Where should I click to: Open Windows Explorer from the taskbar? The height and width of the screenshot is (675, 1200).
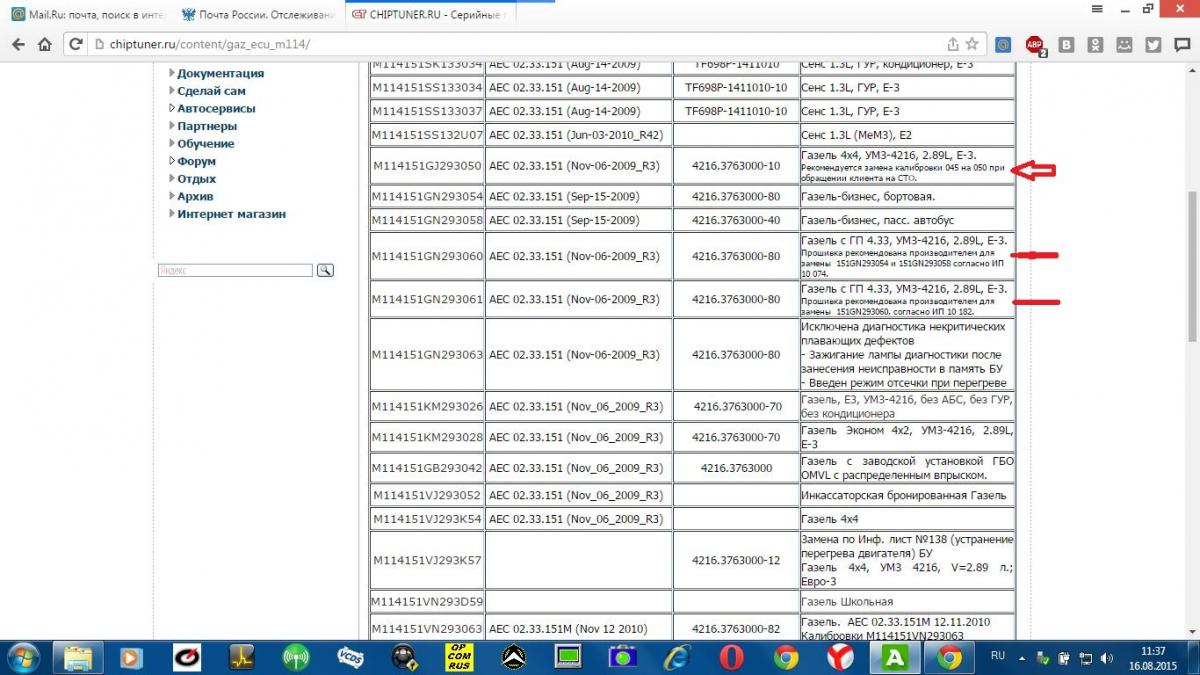(79, 657)
